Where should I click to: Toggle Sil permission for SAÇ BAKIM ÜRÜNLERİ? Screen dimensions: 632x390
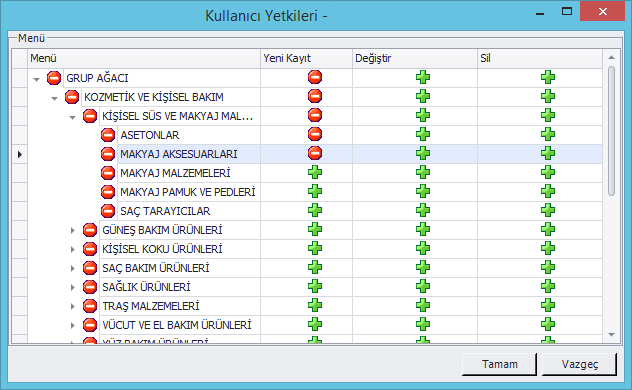(x=548, y=268)
